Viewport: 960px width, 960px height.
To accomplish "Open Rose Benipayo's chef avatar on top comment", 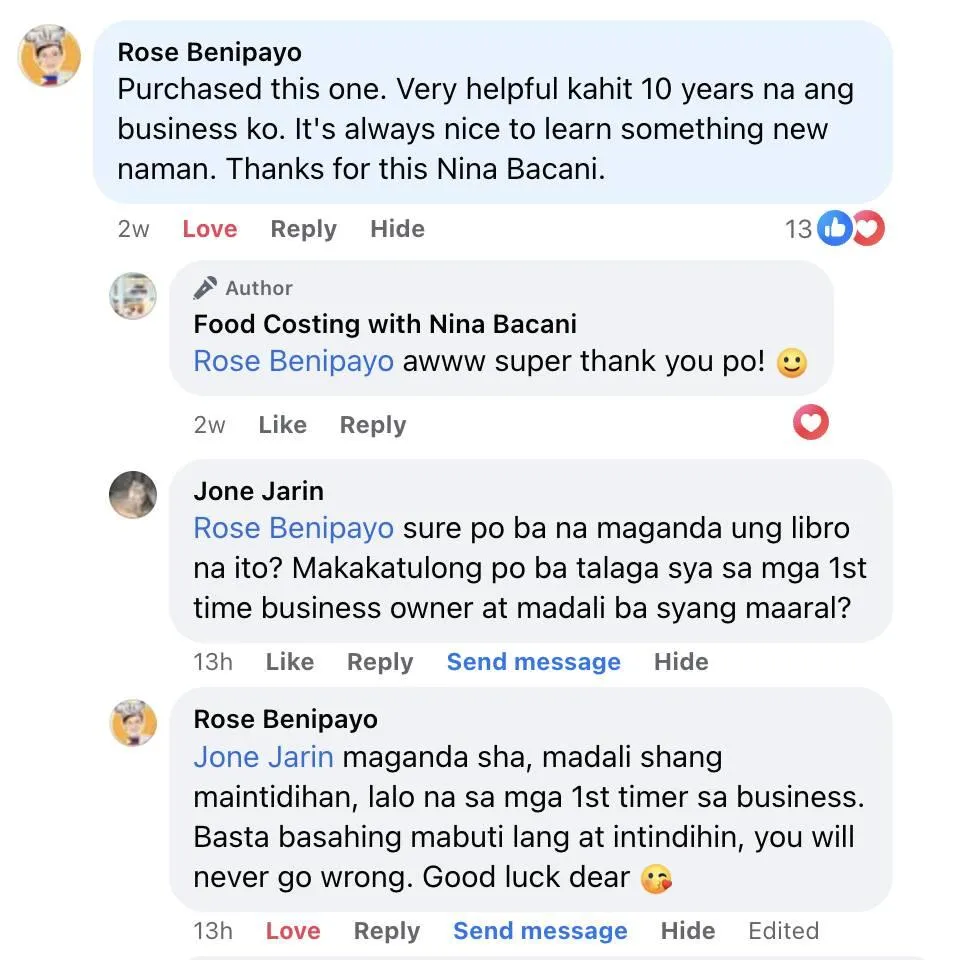I will [50, 56].
